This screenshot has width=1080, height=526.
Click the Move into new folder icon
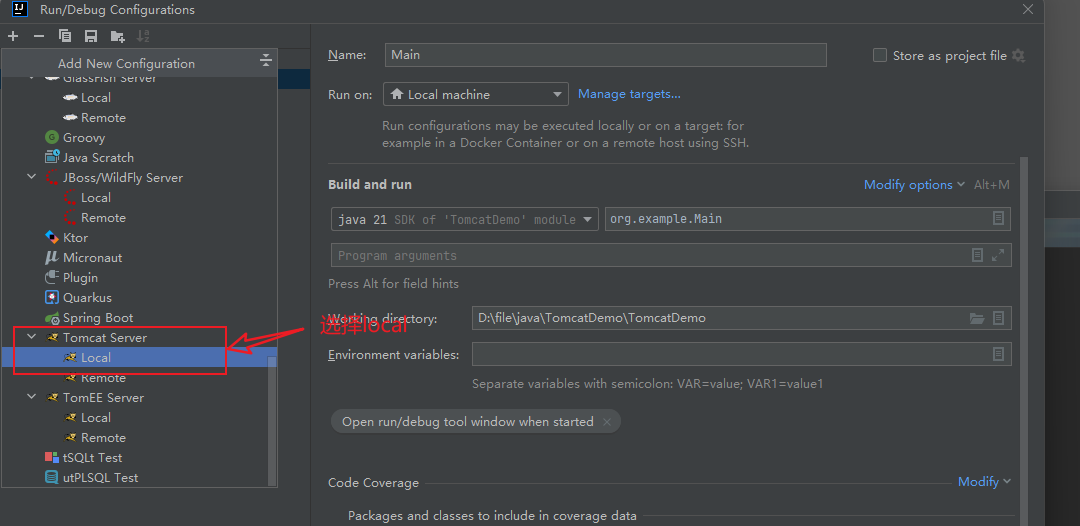tap(117, 36)
